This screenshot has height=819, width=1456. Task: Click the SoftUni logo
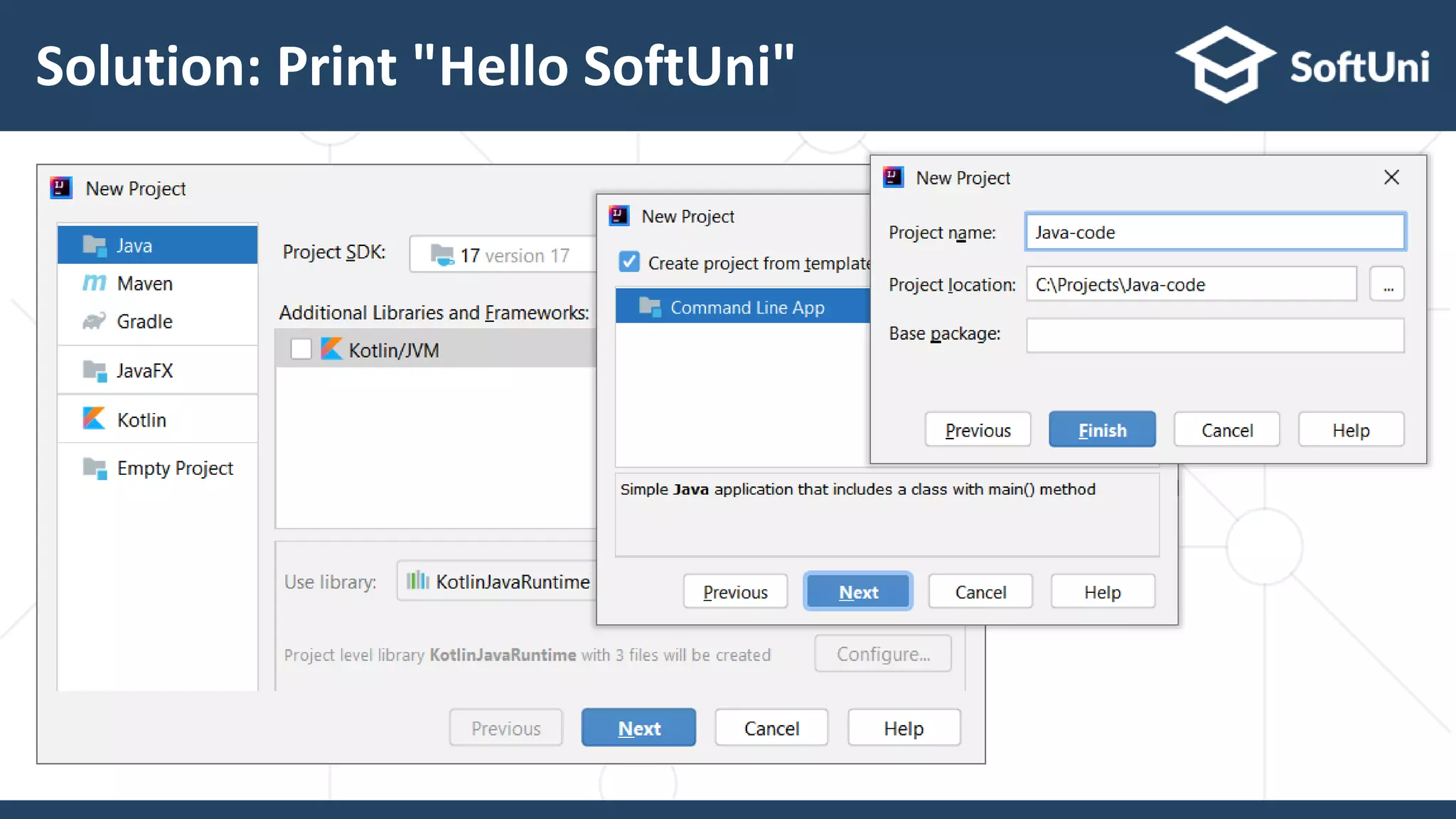point(1302,65)
